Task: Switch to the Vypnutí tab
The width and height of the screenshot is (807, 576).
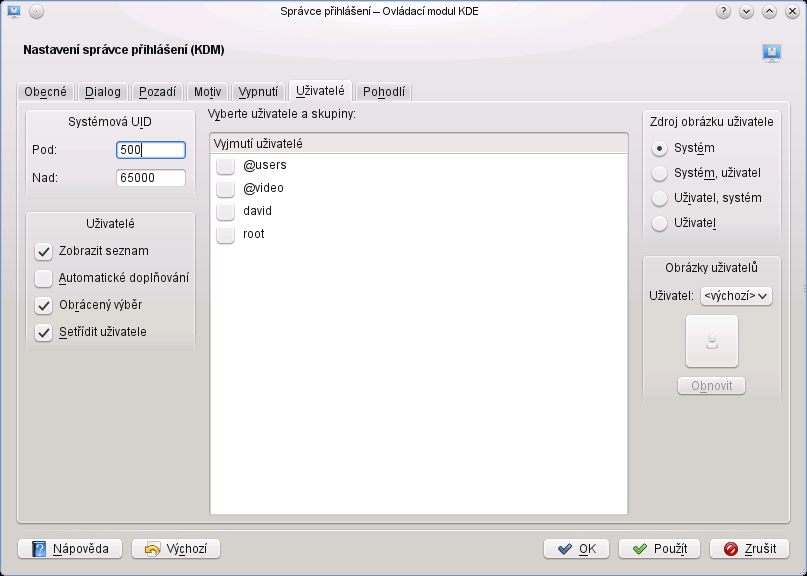Action: 258,92
